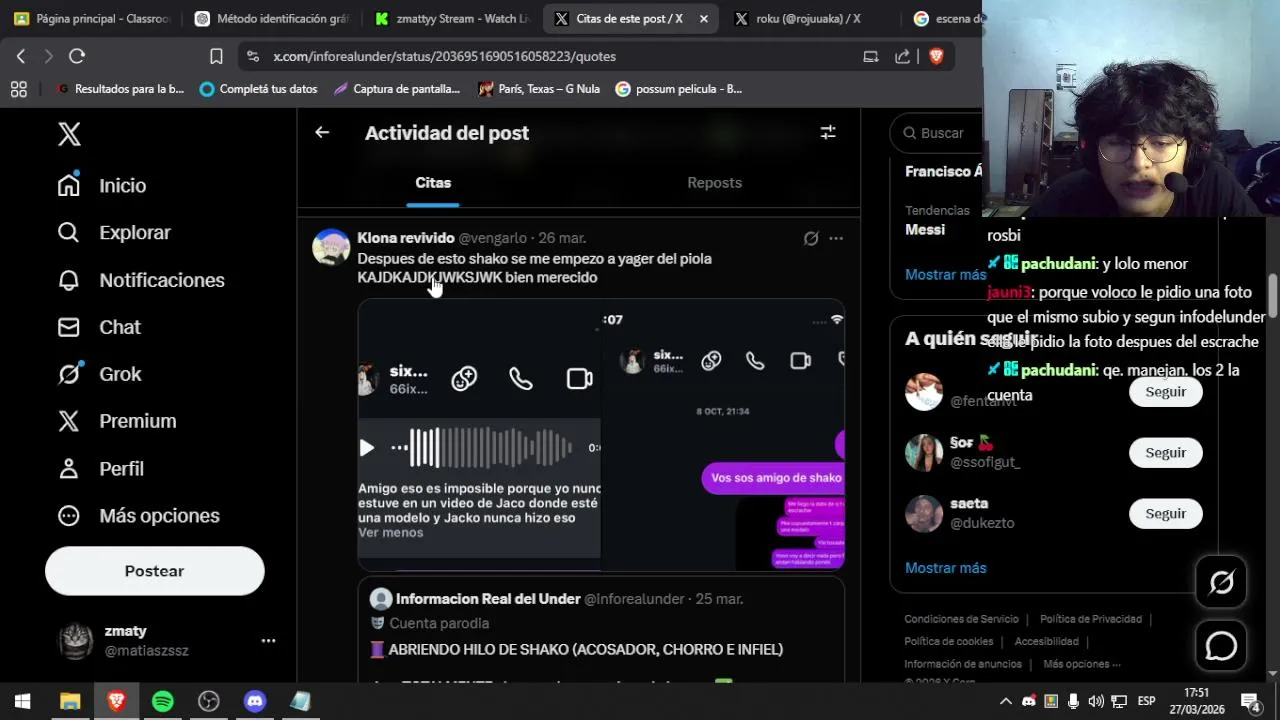1280x720 pixels.
Task: Open Windows Start menu
Action: tap(22, 701)
